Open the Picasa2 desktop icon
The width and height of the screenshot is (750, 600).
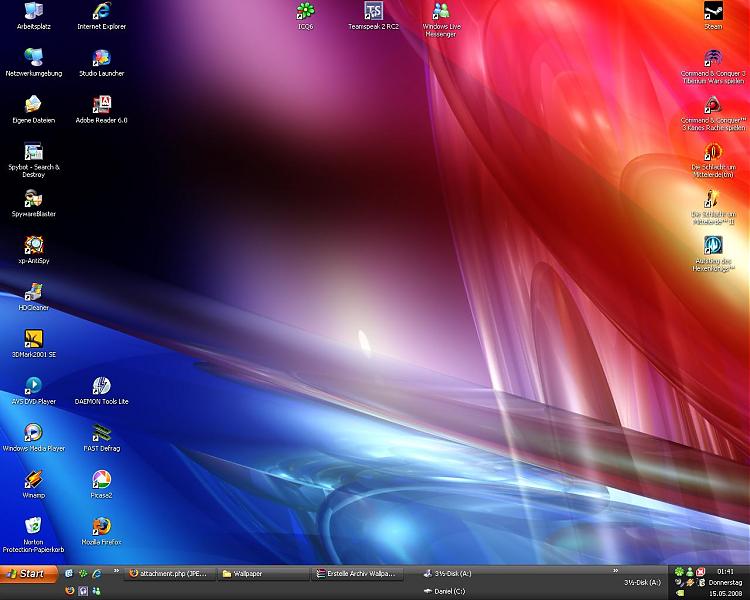click(101, 479)
